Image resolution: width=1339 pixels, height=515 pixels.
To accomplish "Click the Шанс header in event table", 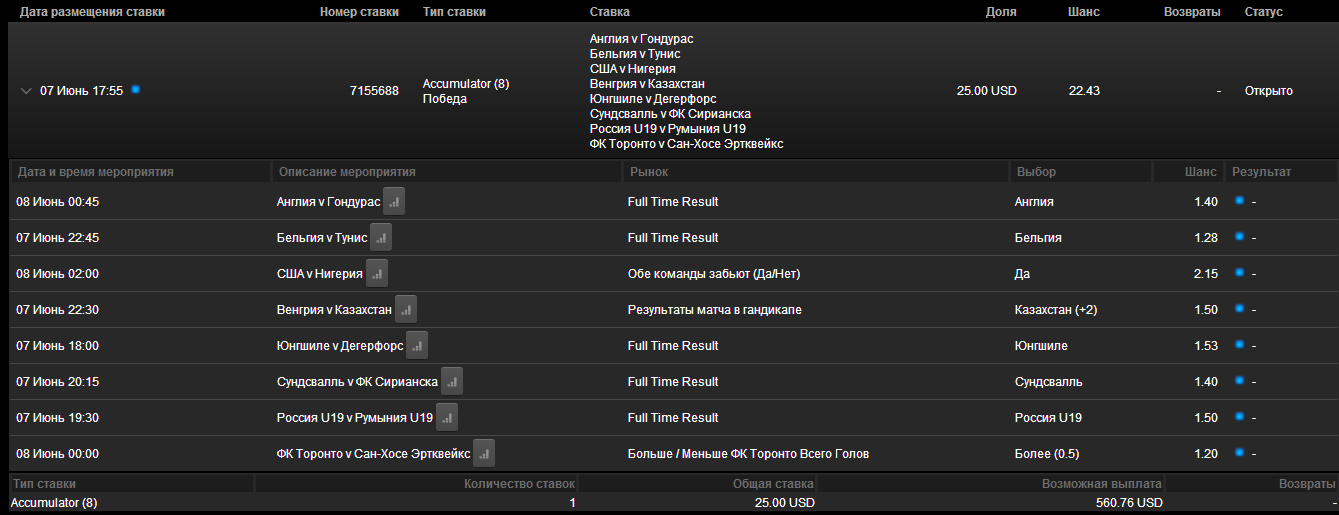I will [1200, 172].
